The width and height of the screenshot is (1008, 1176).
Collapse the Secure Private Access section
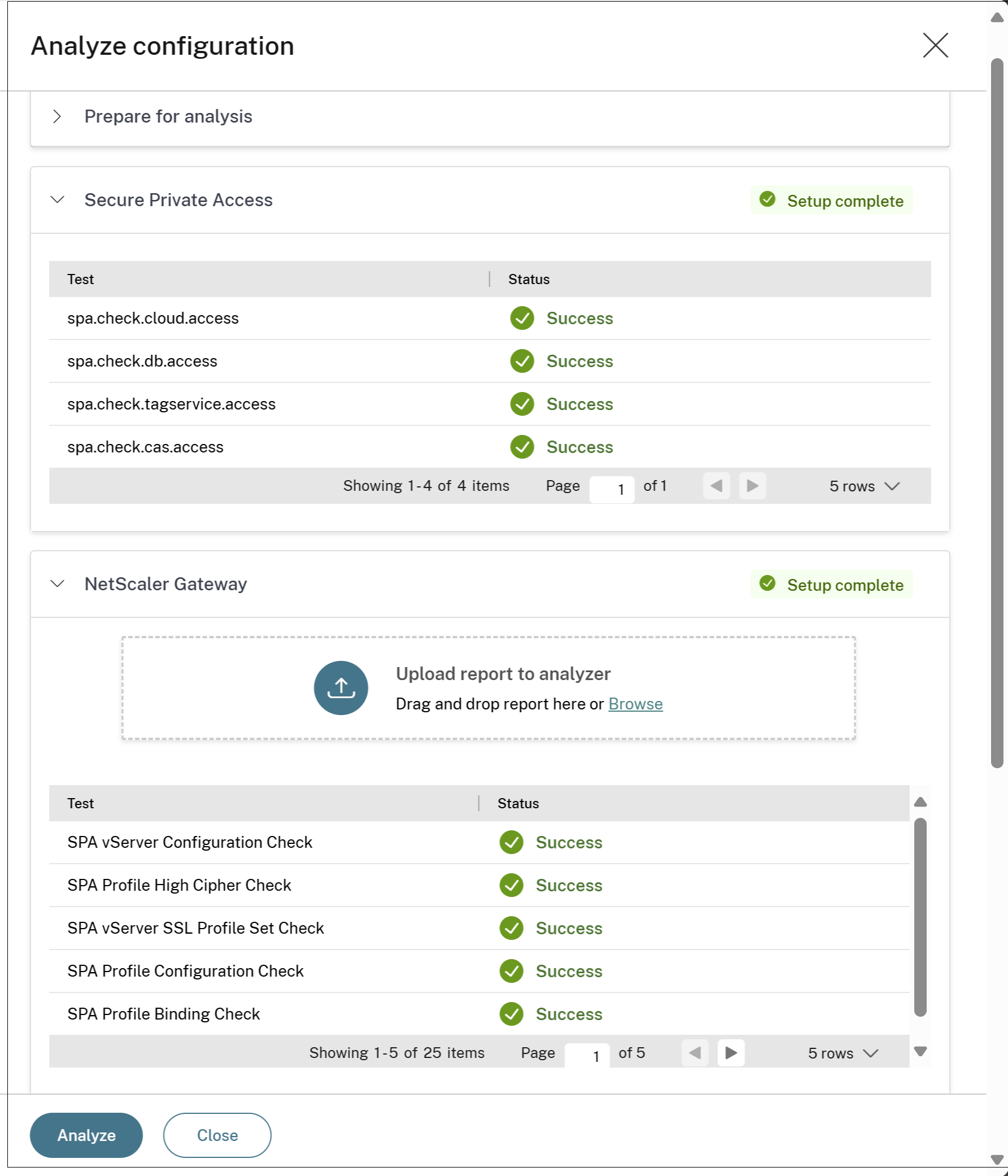pyautogui.click(x=58, y=200)
